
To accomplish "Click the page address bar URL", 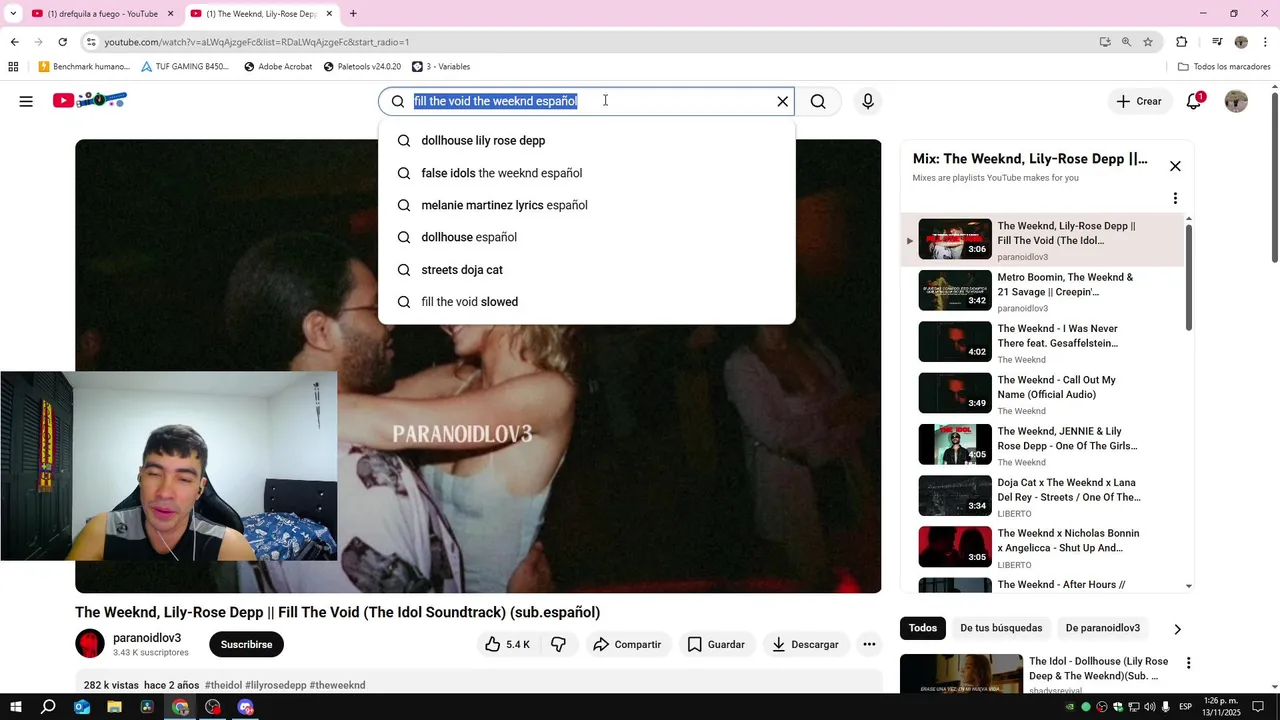I will [256, 42].
